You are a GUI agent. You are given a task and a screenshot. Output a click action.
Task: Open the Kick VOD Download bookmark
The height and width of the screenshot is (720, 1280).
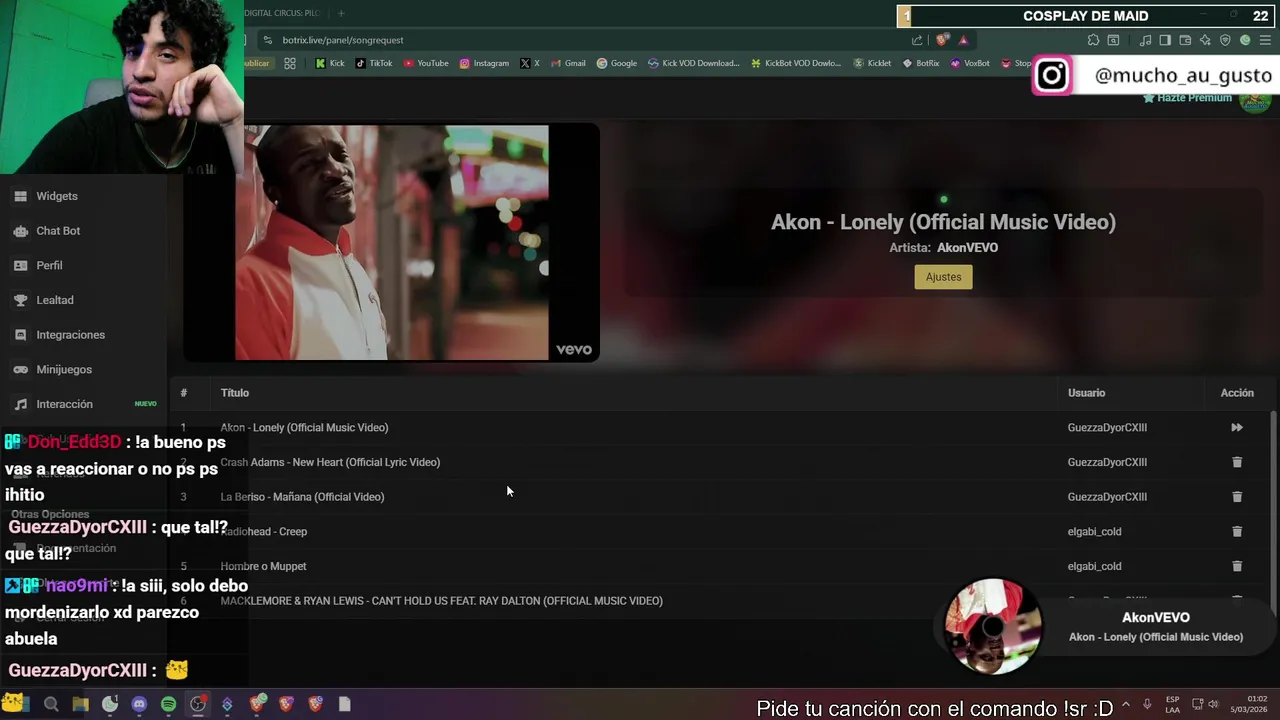[694, 63]
